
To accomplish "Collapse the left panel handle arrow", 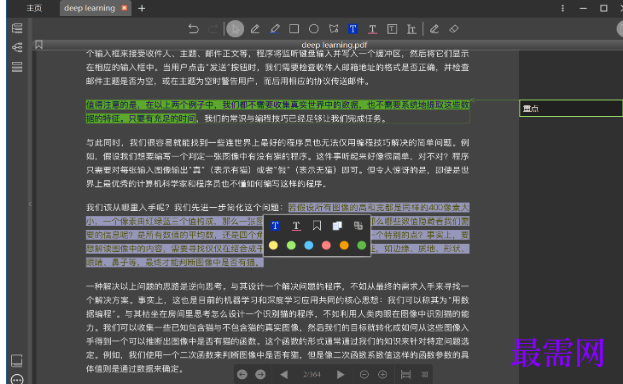I will click(30, 204).
